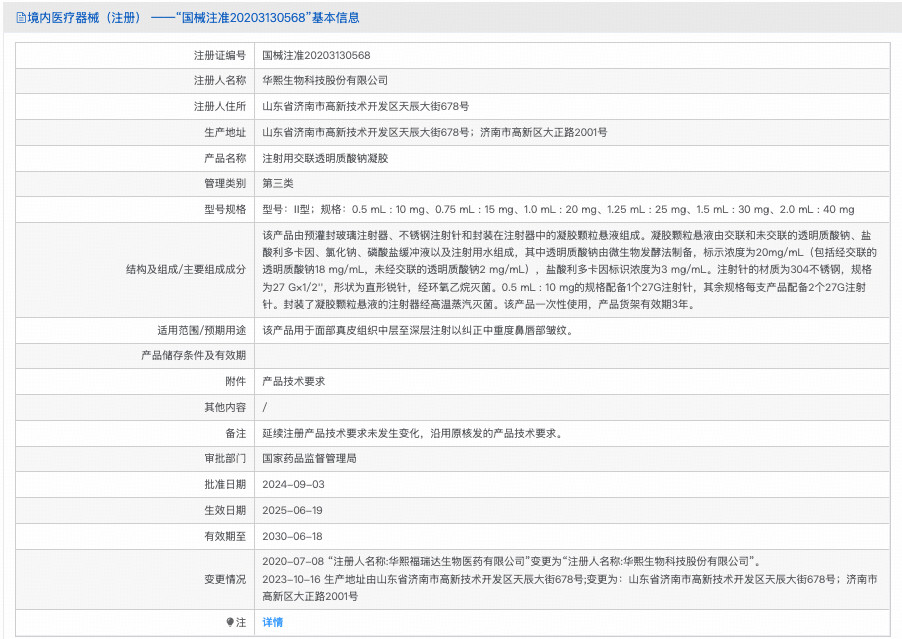The width and height of the screenshot is (902, 639).
Task: Click the 结构及组成/主要组成成分 description paragraph
Action: (x=570, y=269)
